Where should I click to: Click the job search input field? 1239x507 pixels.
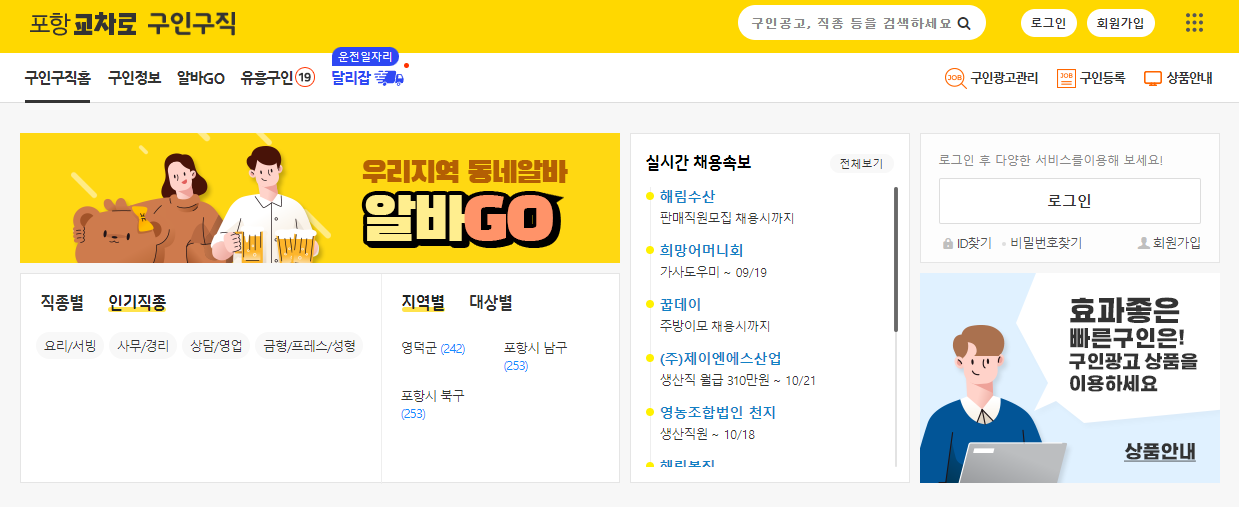click(x=853, y=23)
